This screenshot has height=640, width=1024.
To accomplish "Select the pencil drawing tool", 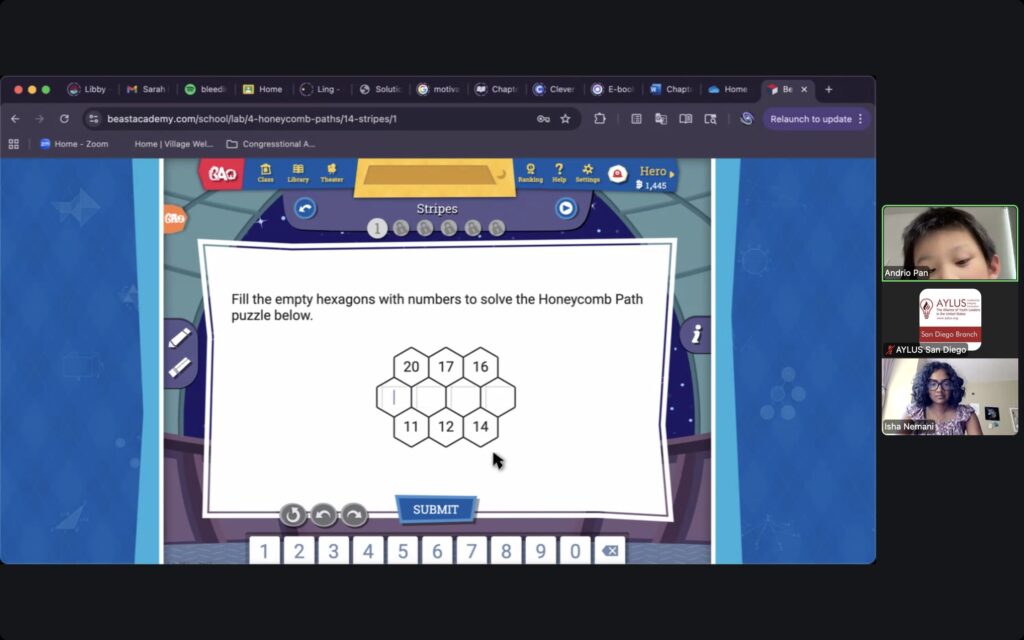I will click(x=180, y=338).
